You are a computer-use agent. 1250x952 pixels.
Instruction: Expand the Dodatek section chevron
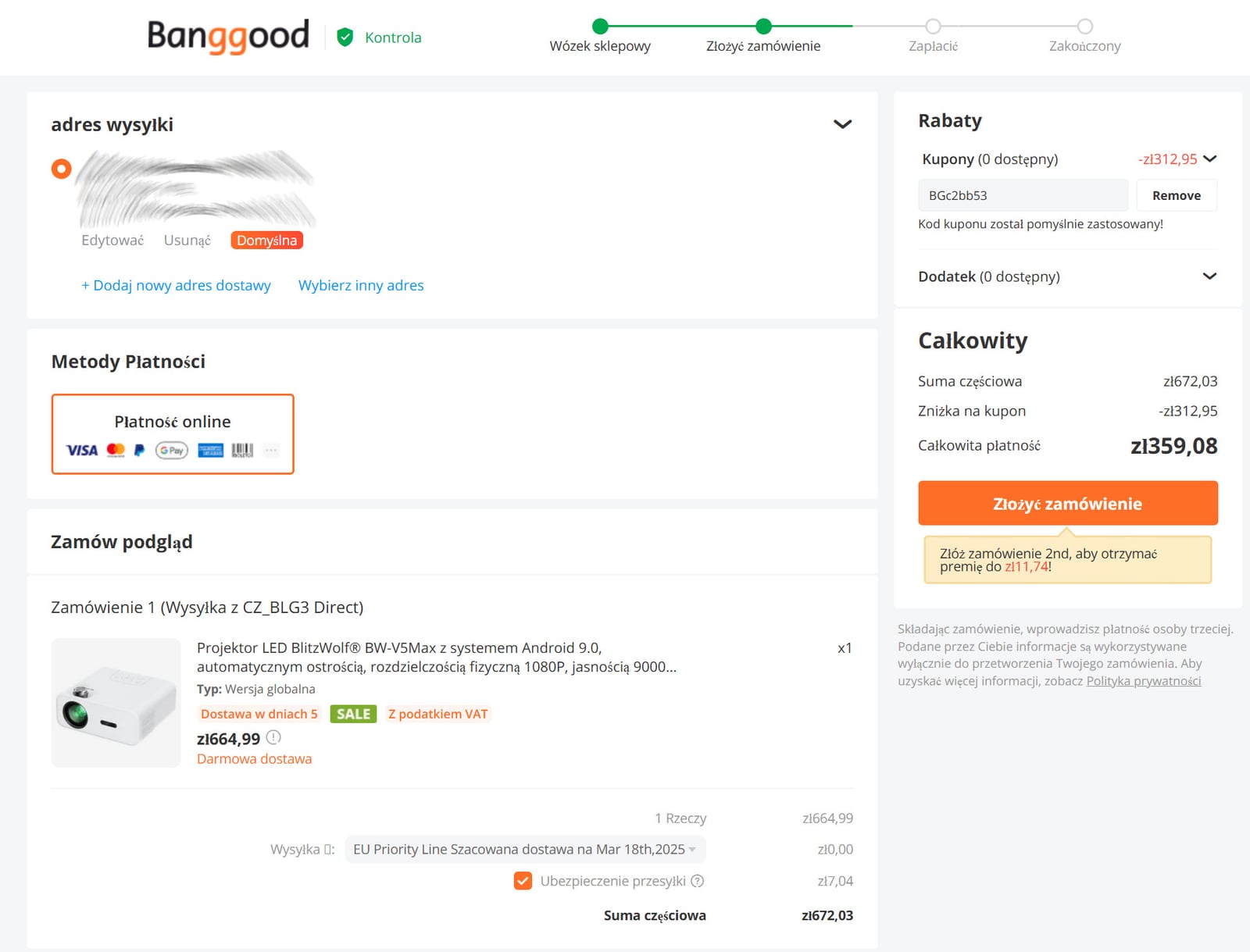pyautogui.click(x=1210, y=276)
